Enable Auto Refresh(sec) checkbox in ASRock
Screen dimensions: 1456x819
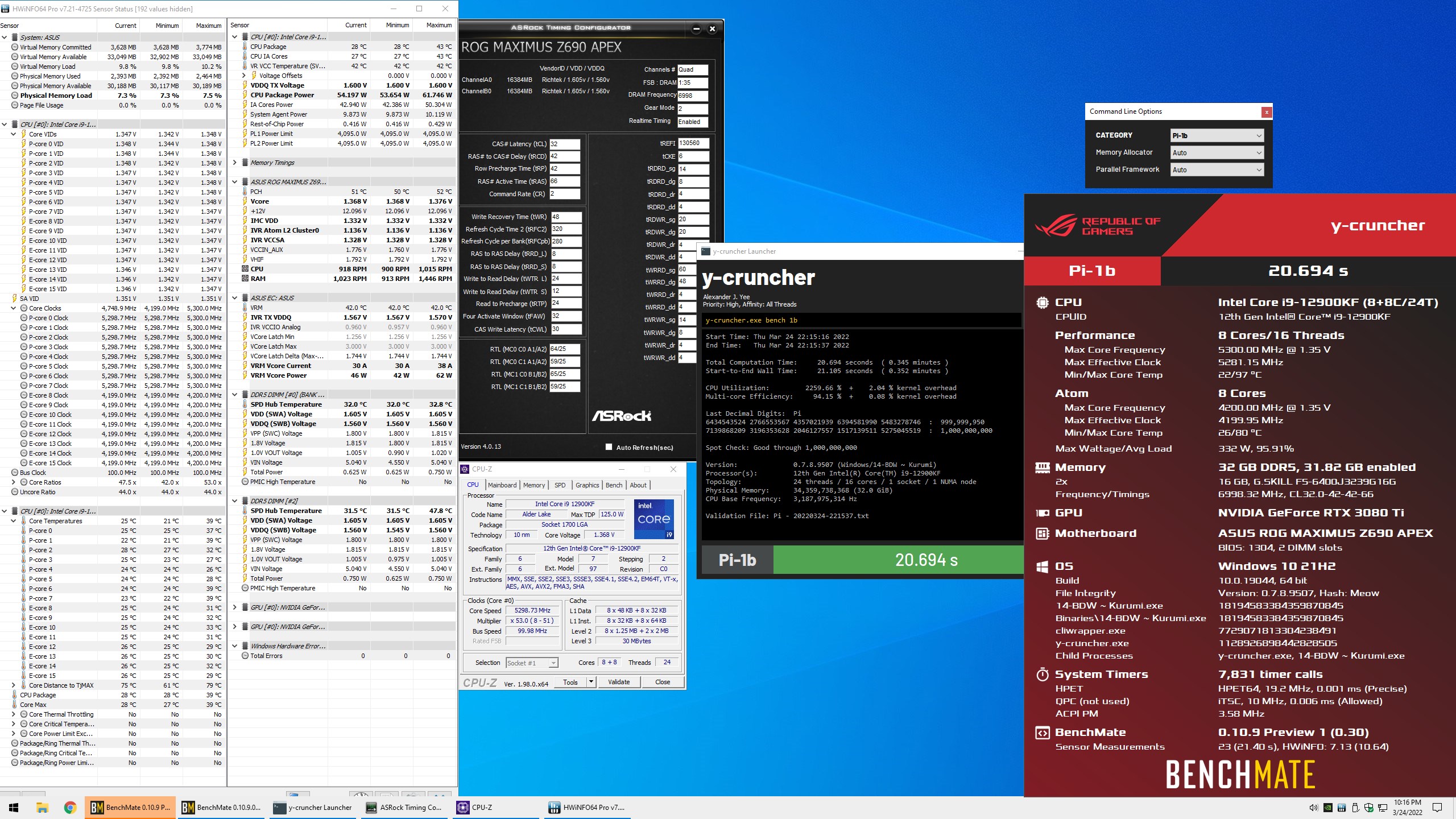(609, 447)
